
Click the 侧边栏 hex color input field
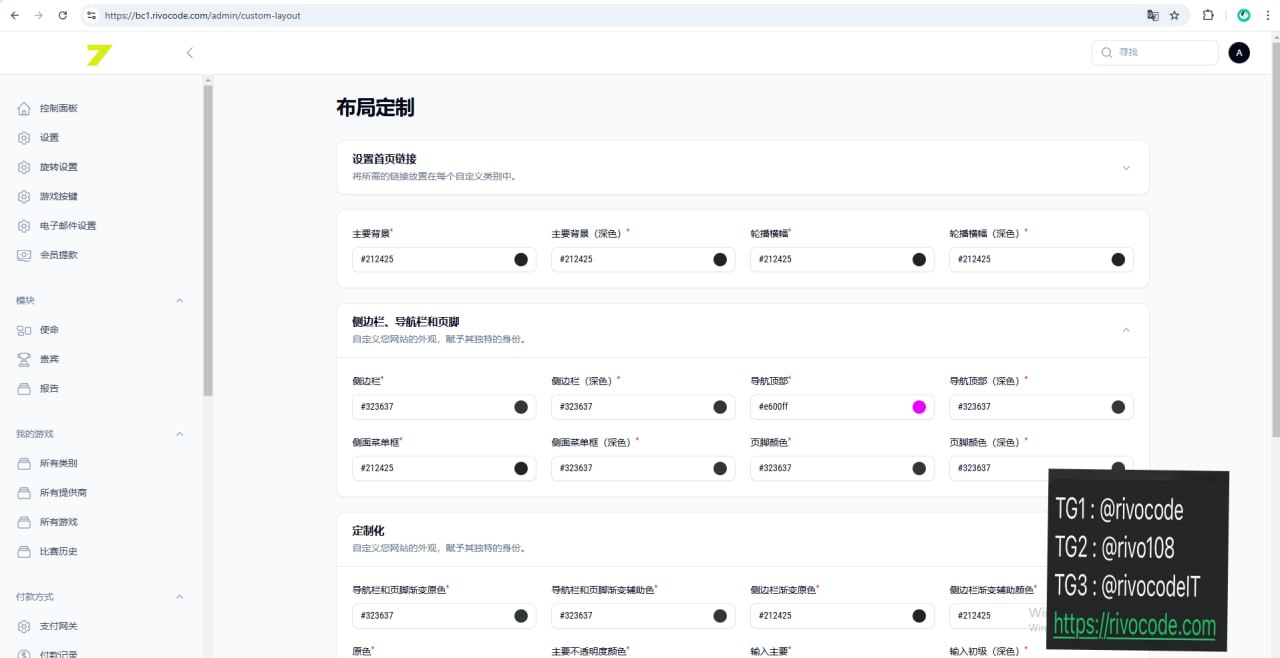pyautogui.click(x=430, y=407)
